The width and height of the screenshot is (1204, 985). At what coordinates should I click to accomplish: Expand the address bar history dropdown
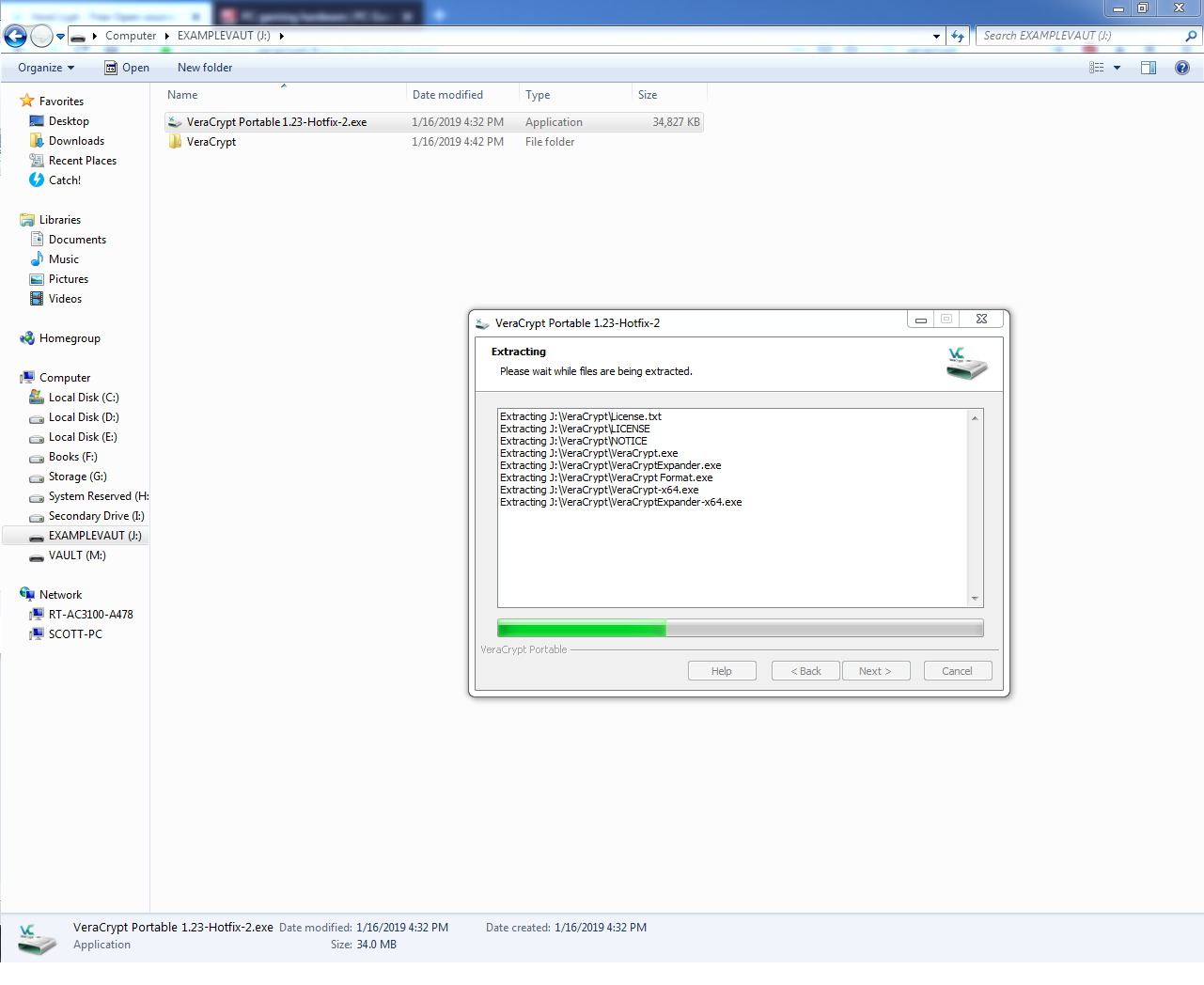click(x=936, y=37)
